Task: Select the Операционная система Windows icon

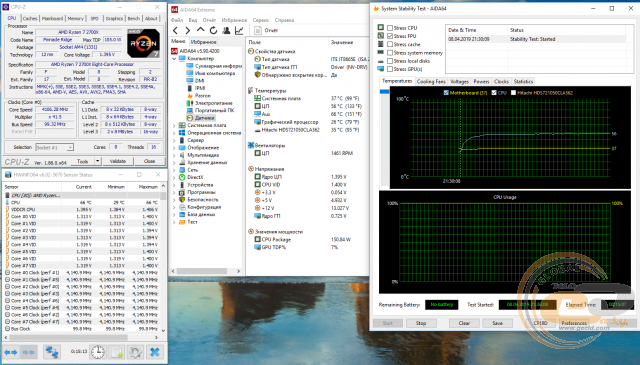Action: [x=182, y=133]
